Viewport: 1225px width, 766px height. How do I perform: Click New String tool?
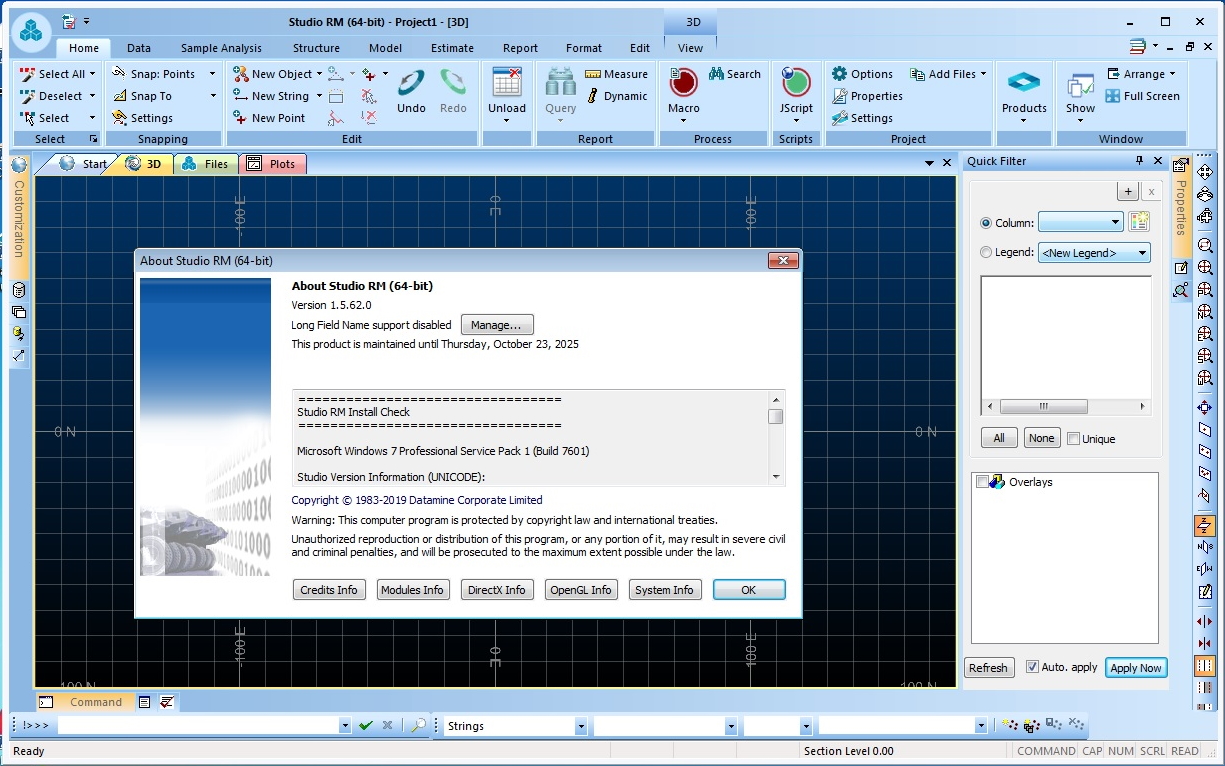(271, 96)
